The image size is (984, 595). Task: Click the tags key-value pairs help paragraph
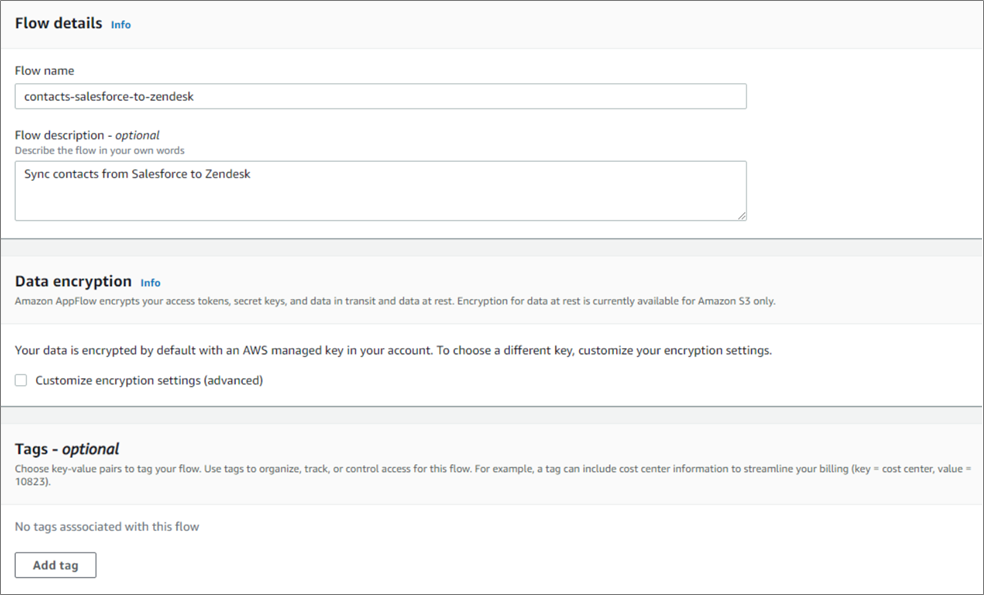click(x=493, y=475)
